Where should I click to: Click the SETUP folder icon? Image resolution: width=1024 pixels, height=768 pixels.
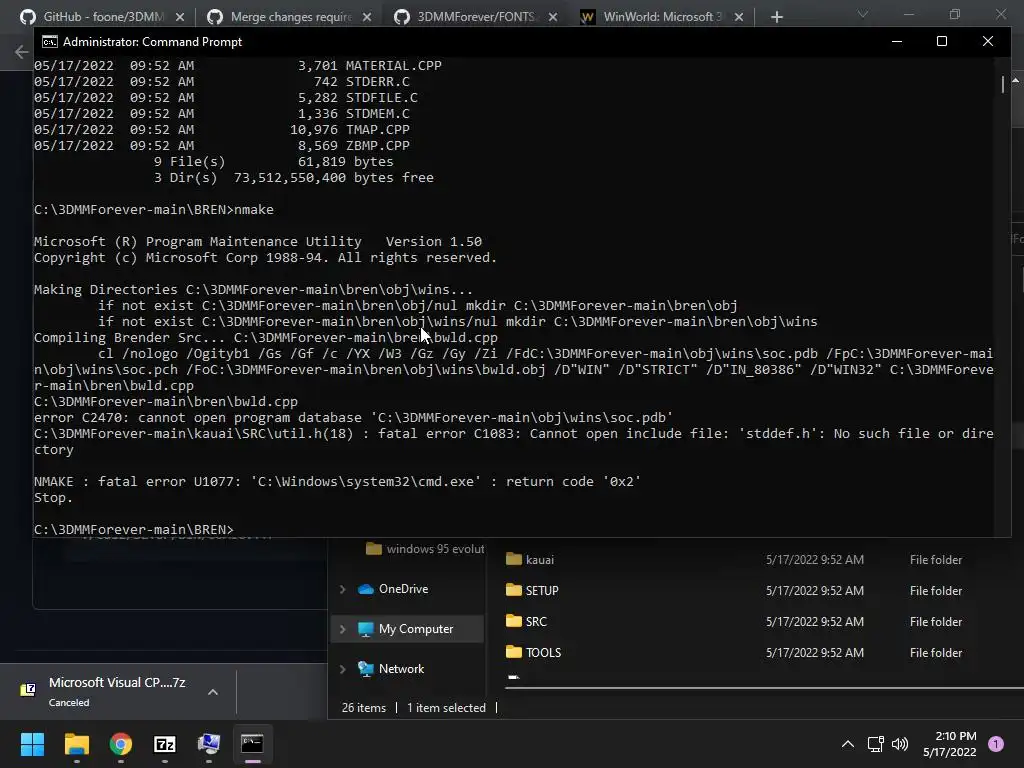coord(514,590)
